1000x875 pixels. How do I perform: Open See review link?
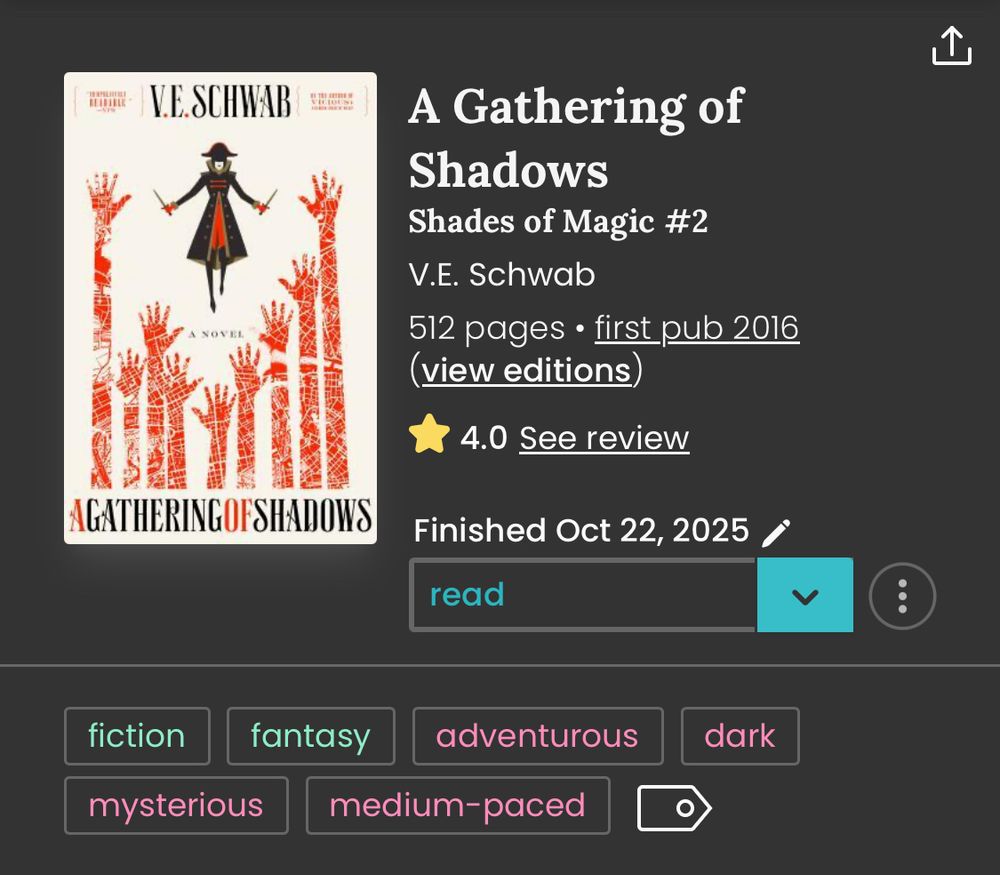click(x=603, y=437)
